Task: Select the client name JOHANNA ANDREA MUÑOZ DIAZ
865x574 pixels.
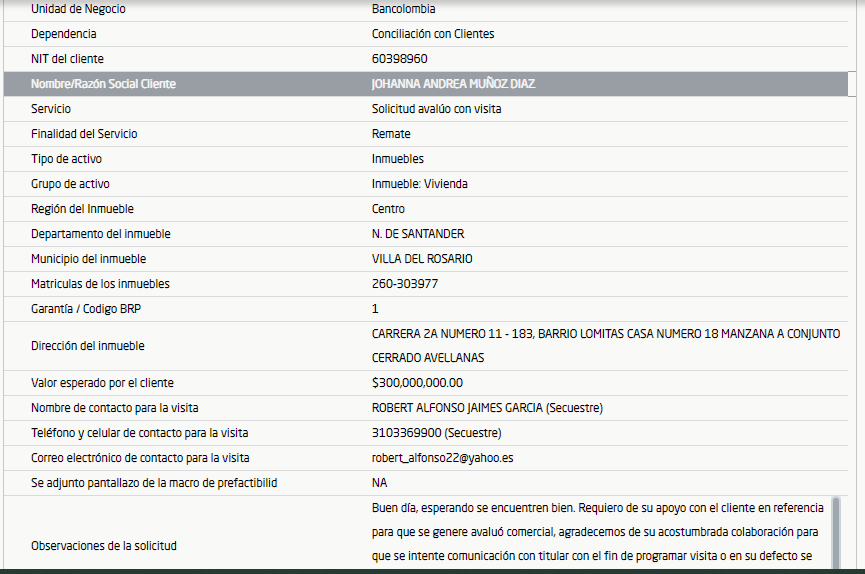Action: tap(453, 84)
